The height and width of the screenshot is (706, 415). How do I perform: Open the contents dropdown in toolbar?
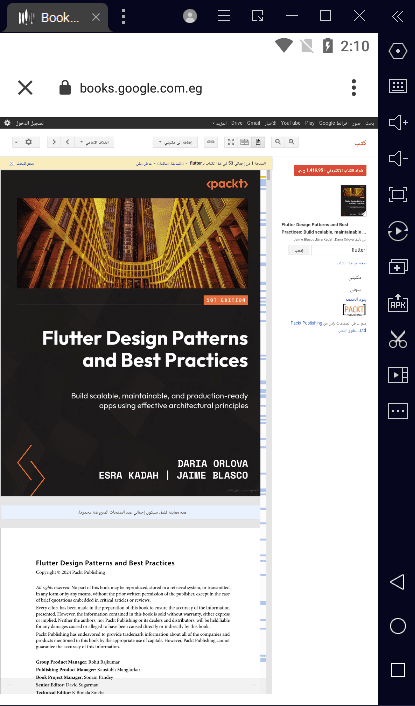[94, 142]
